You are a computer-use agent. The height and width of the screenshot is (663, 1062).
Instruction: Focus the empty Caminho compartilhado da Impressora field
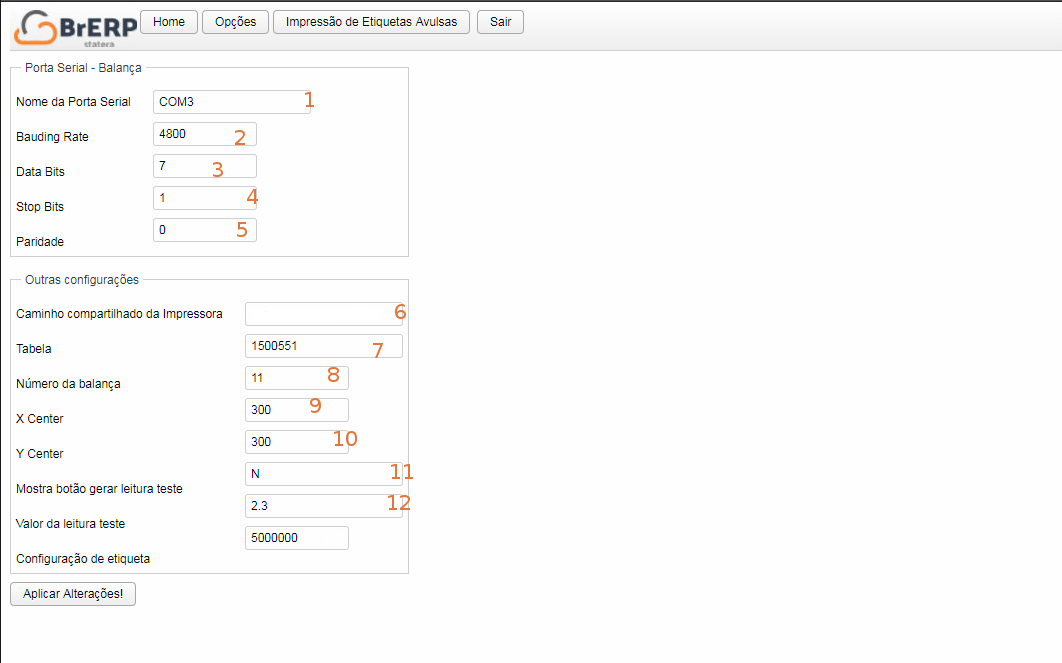pos(322,314)
